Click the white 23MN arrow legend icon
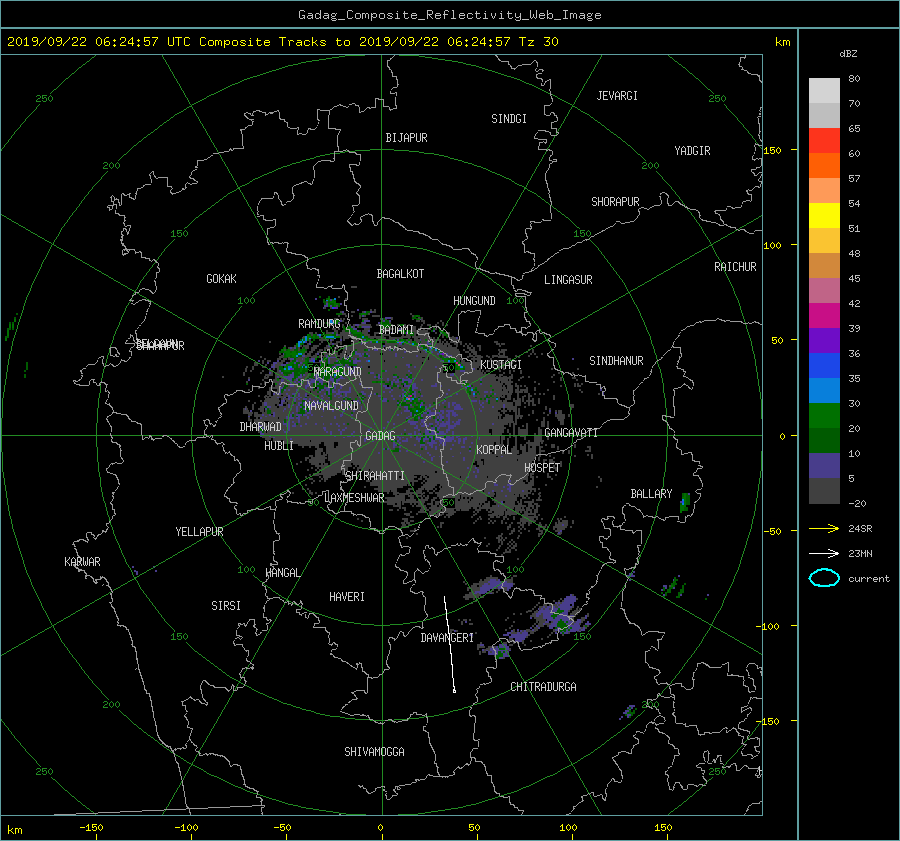Image resolution: width=900 pixels, height=841 pixels. click(x=824, y=553)
